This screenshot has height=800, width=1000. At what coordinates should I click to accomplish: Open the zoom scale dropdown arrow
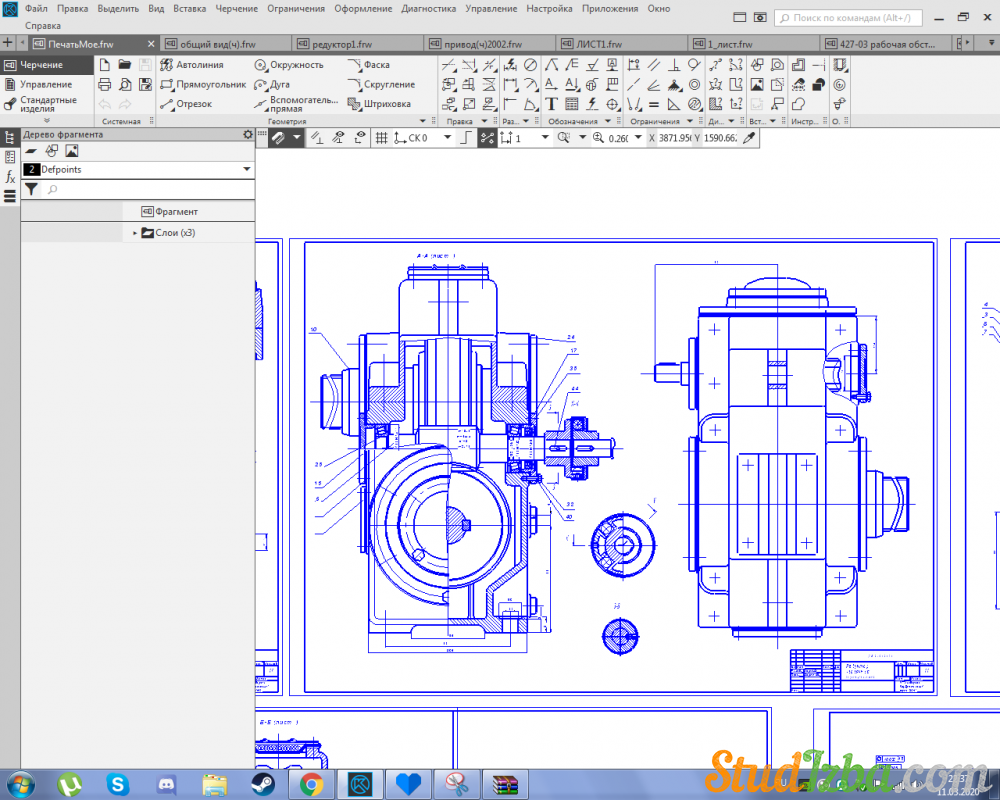tap(639, 138)
